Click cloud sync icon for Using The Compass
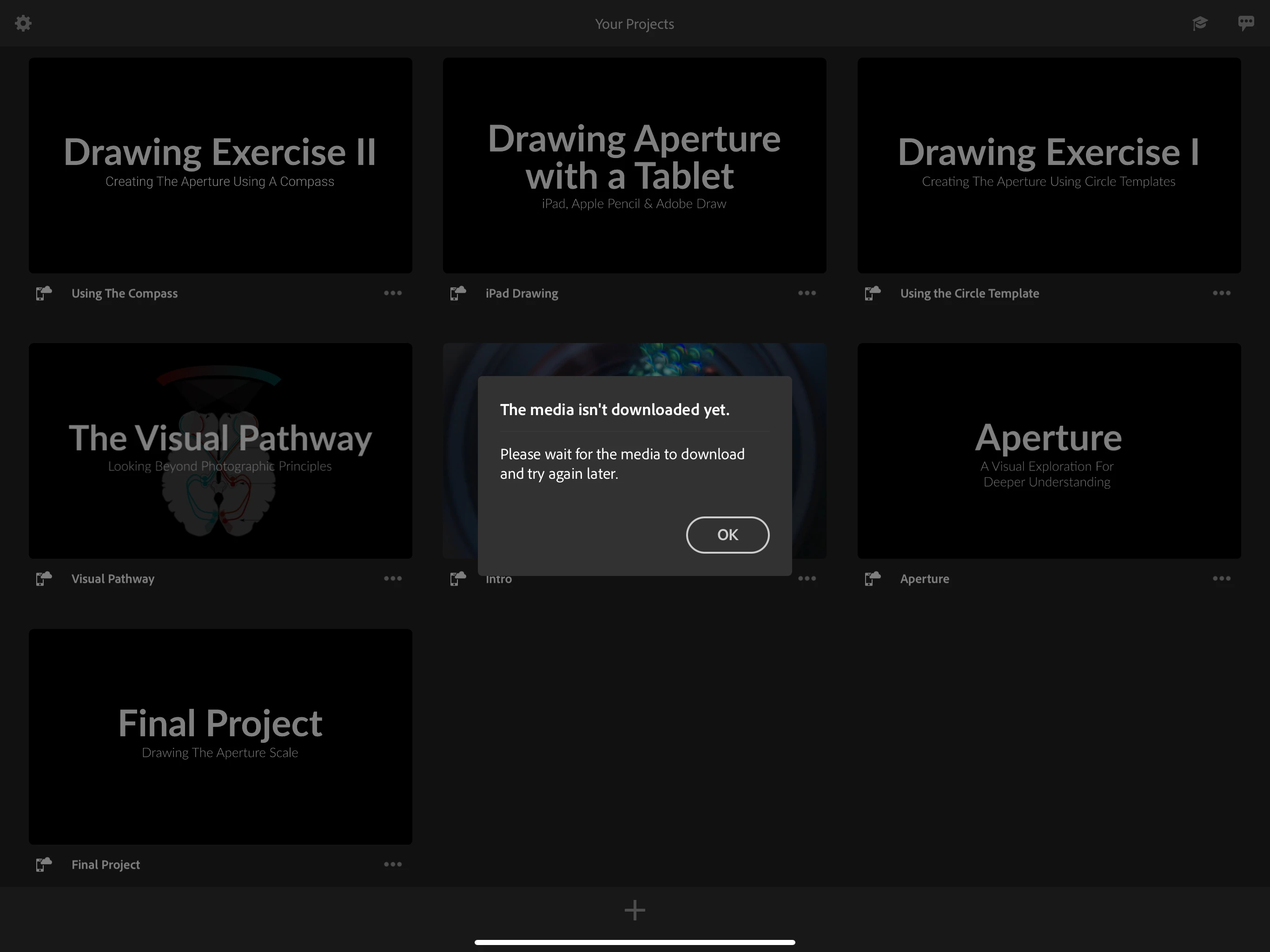Image resolution: width=1270 pixels, height=952 pixels. (44, 293)
